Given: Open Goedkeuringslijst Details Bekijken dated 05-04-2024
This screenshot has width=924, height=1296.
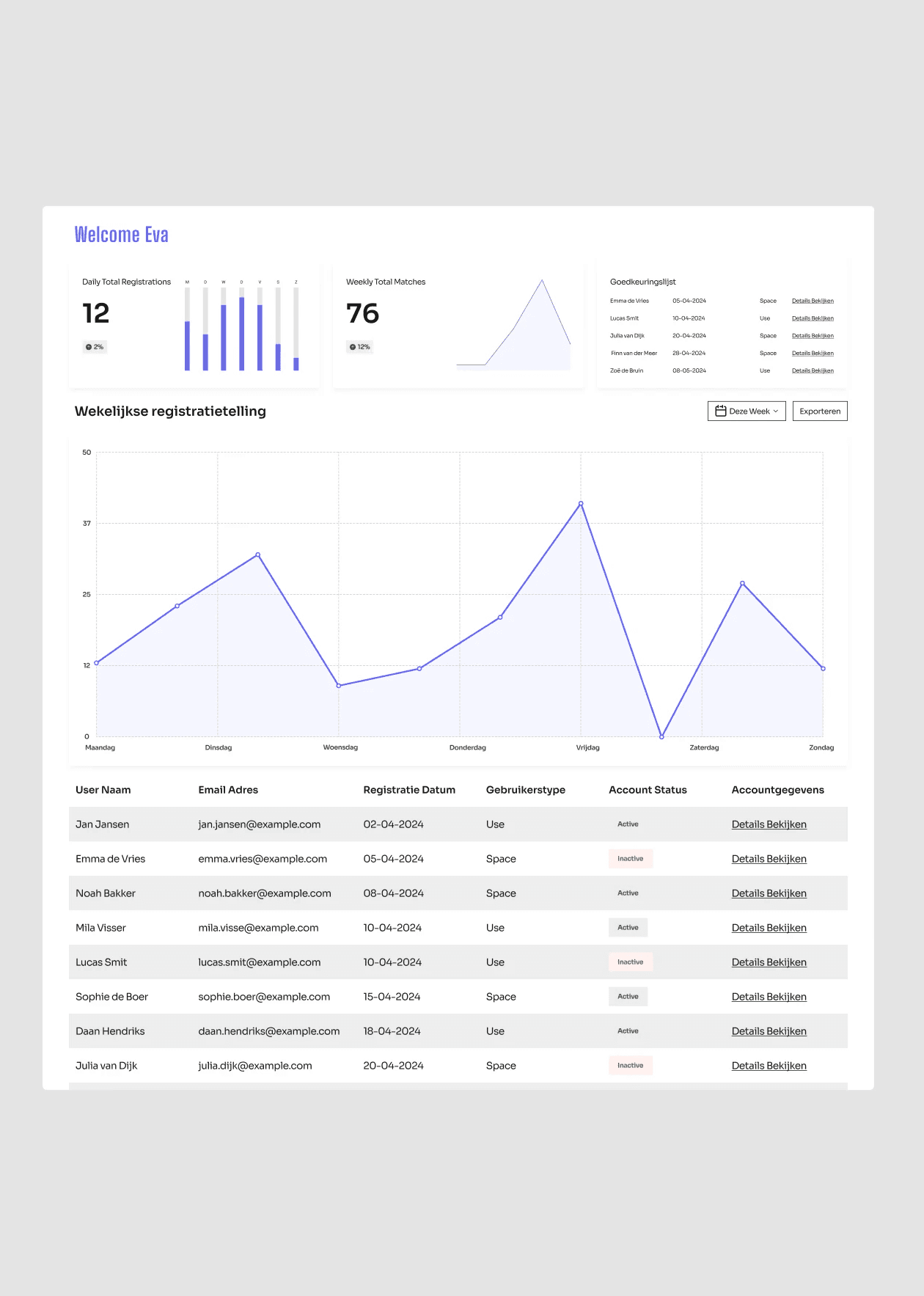Looking at the screenshot, I should tap(813, 301).
